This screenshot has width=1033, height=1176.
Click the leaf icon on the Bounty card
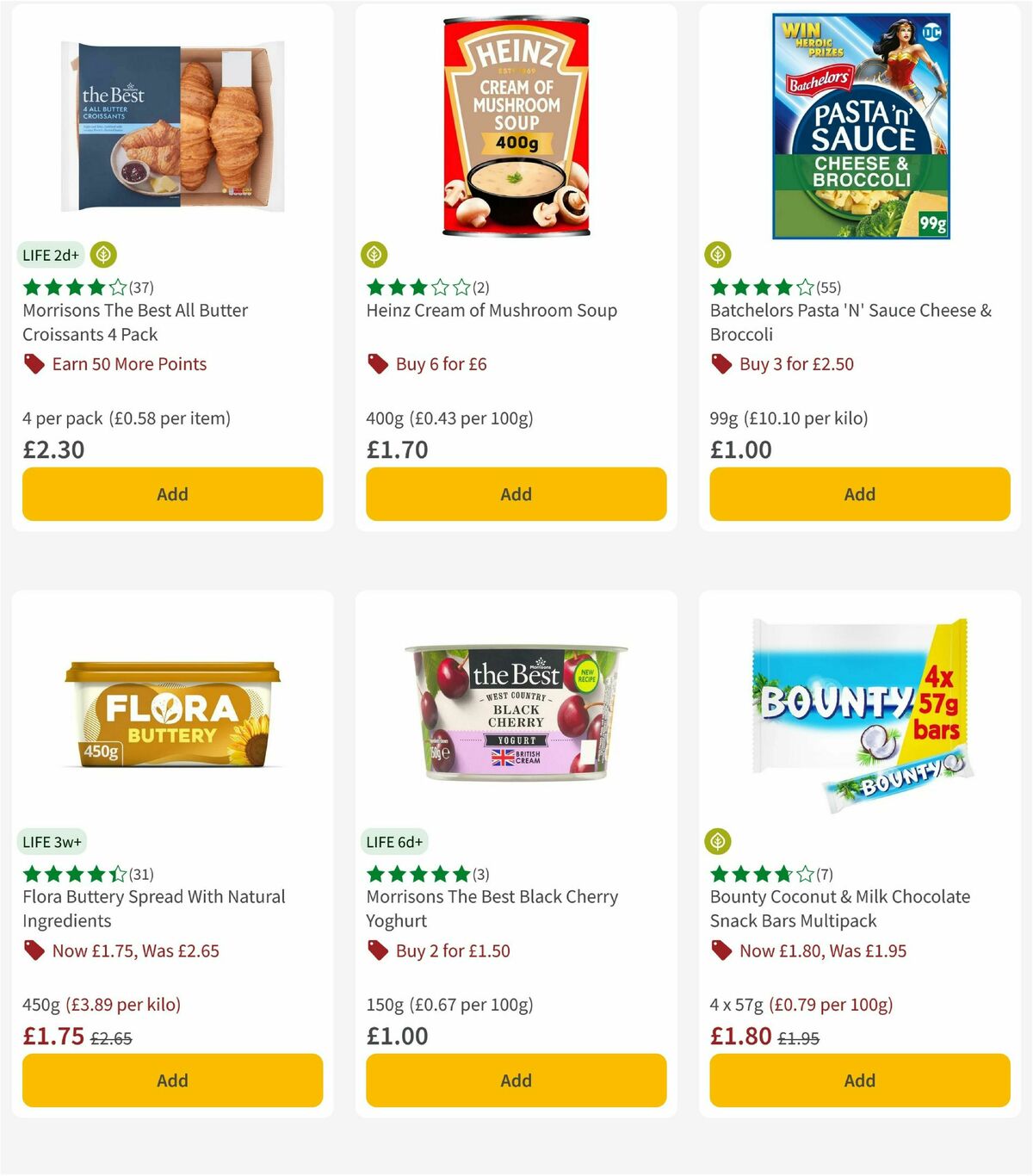(718, 841)
